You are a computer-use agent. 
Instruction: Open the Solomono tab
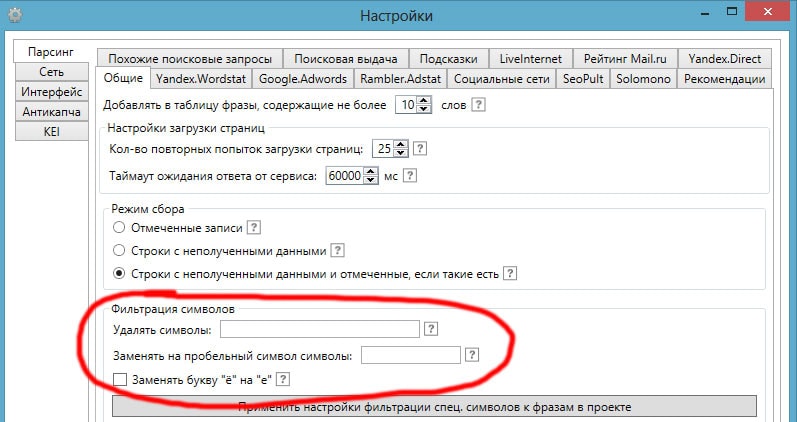643,79
